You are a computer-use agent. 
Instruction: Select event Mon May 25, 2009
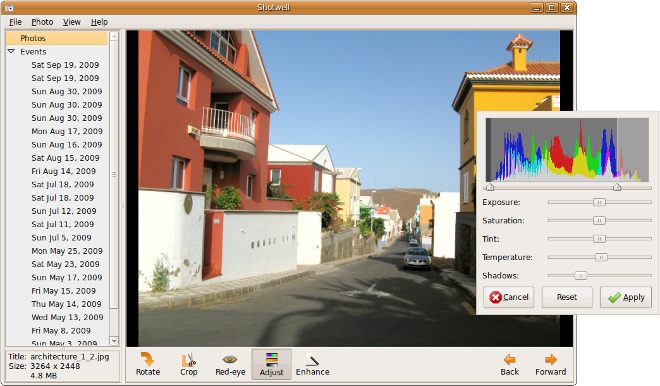[67, 251]
